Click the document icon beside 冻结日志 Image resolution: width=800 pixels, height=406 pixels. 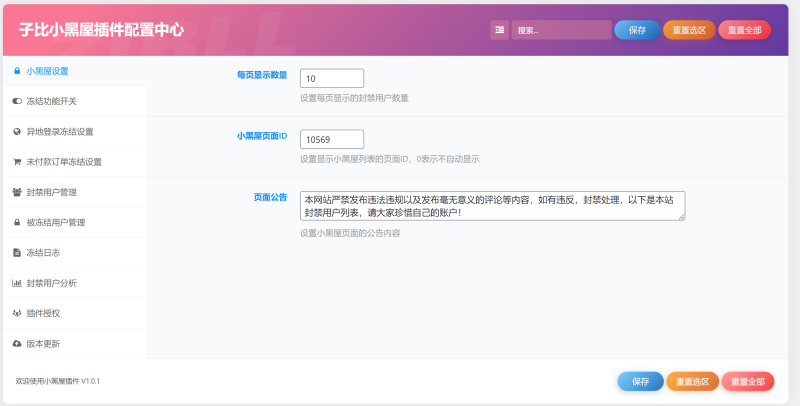click(x=17, y=252)
